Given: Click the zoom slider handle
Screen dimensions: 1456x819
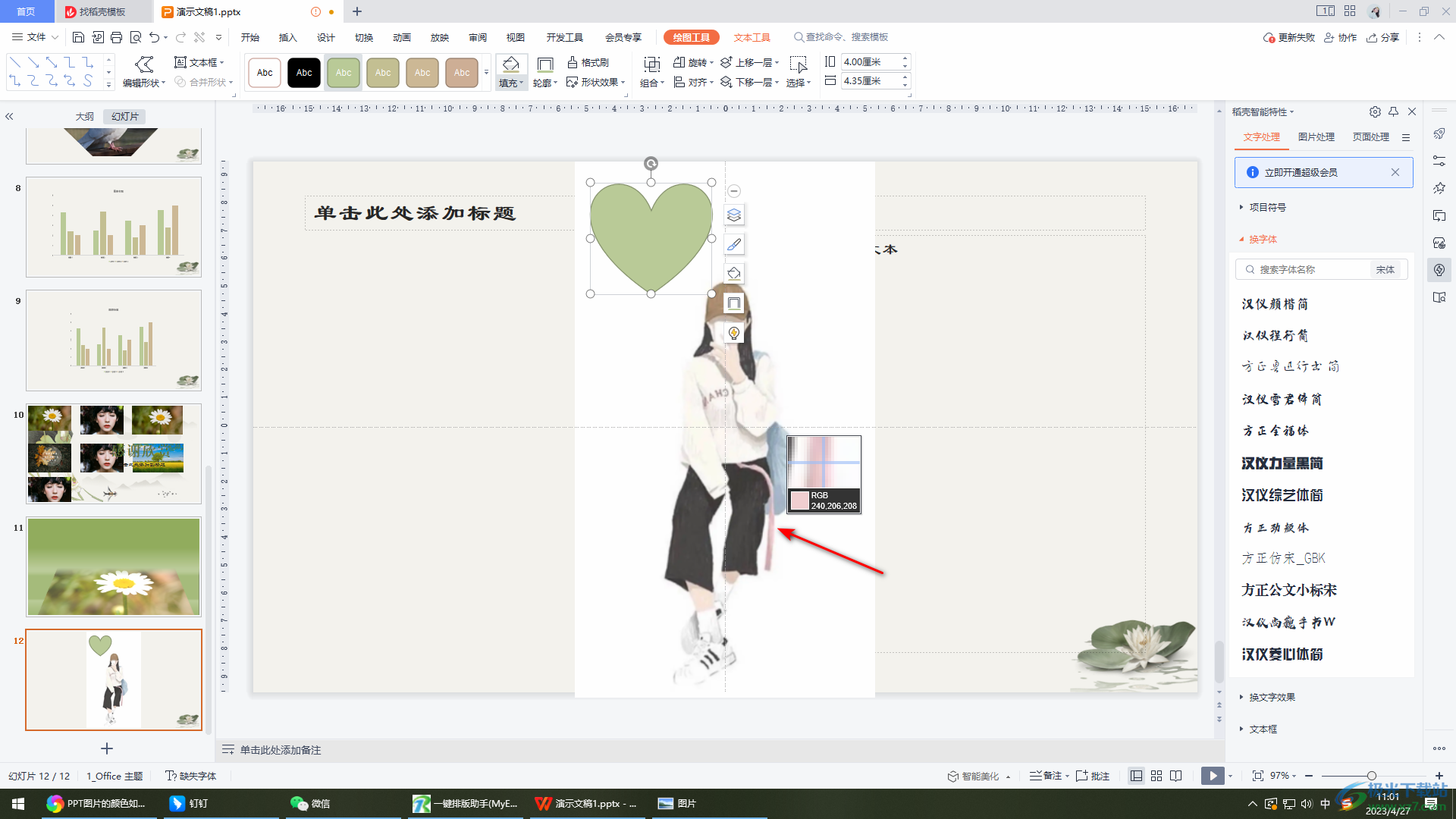Looking at the screenshot, I should click(x=1371, y=776).
